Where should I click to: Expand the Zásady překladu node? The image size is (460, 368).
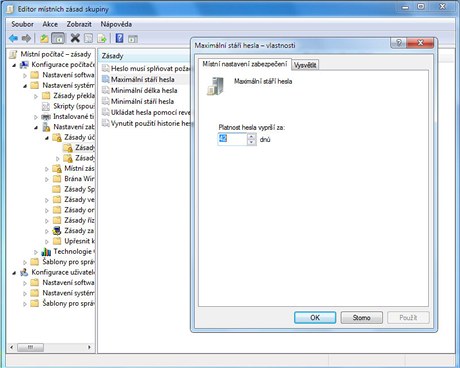(36, 96)
